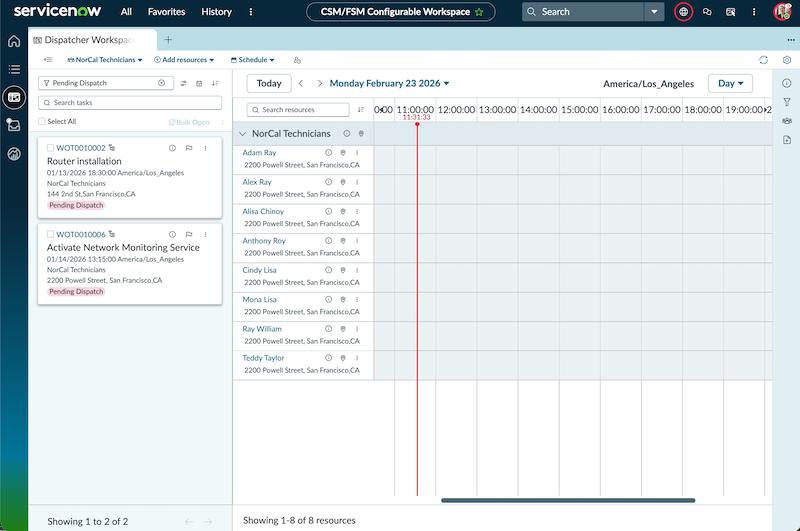Open the List icon in left sidebar
This screenshot has width=800, height=531.
pos(14,69)
